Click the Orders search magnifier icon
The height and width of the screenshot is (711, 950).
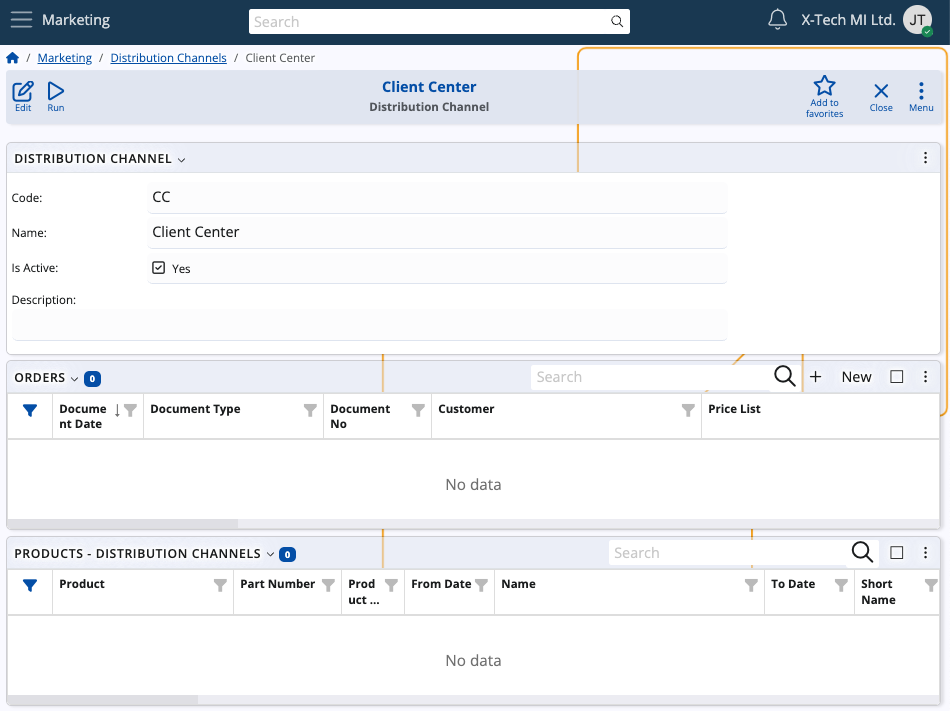click(x=785, y=376)
